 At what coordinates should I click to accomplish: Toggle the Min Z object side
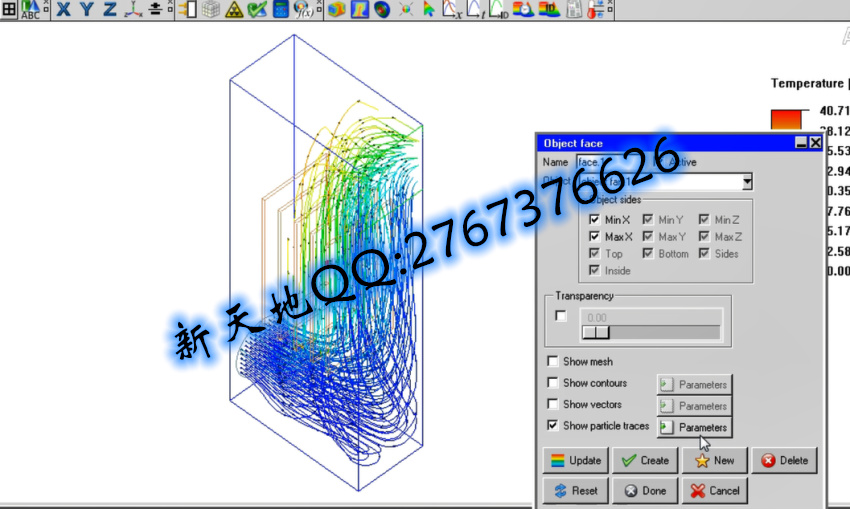704,220
